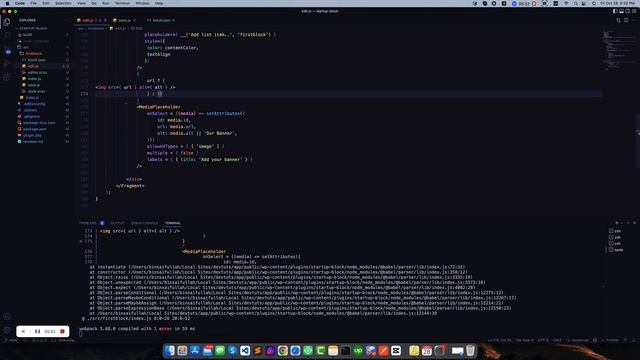The image size is (640, 360).
Task: Switch to the block.json editor tab
Action: [x=161, y=20]
